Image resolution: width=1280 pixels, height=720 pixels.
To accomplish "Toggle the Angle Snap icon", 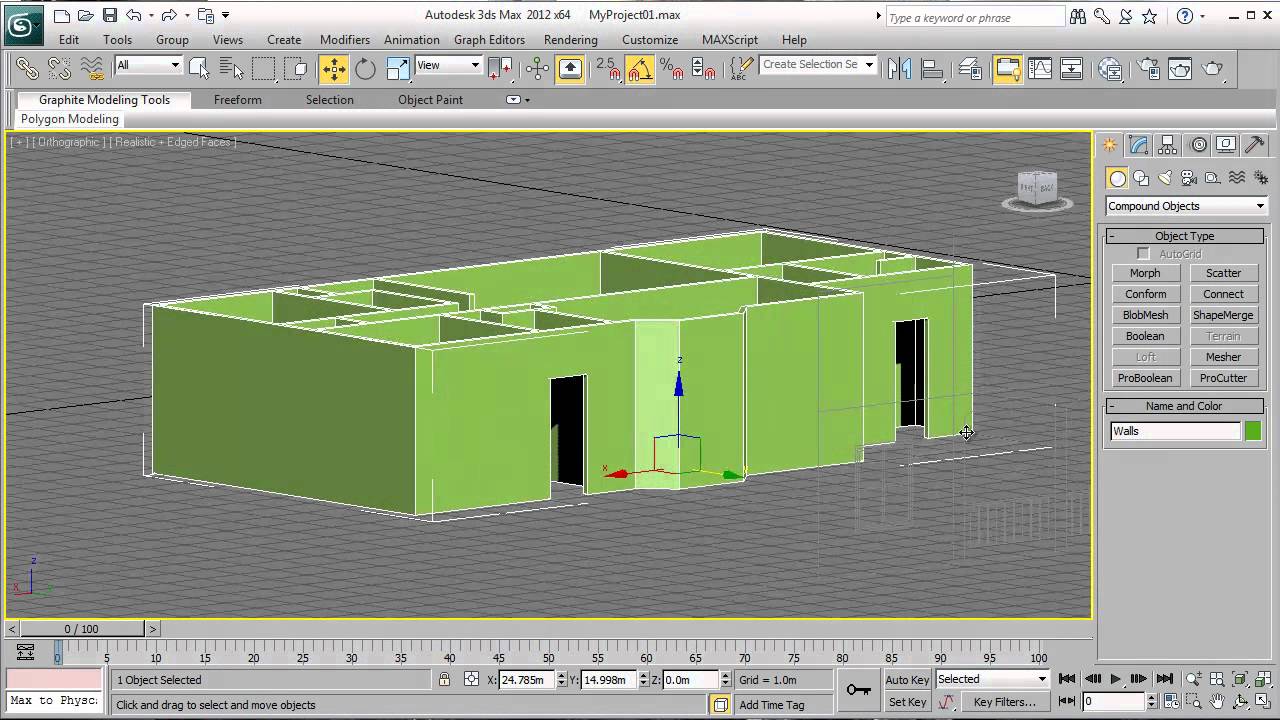I will (x=640, y=68).
